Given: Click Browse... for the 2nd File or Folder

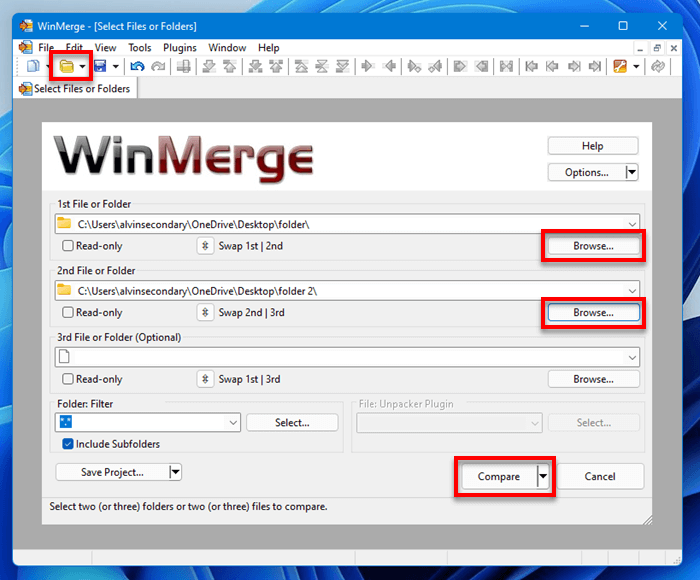Looking at the screenshot, I should pos(593,313).
